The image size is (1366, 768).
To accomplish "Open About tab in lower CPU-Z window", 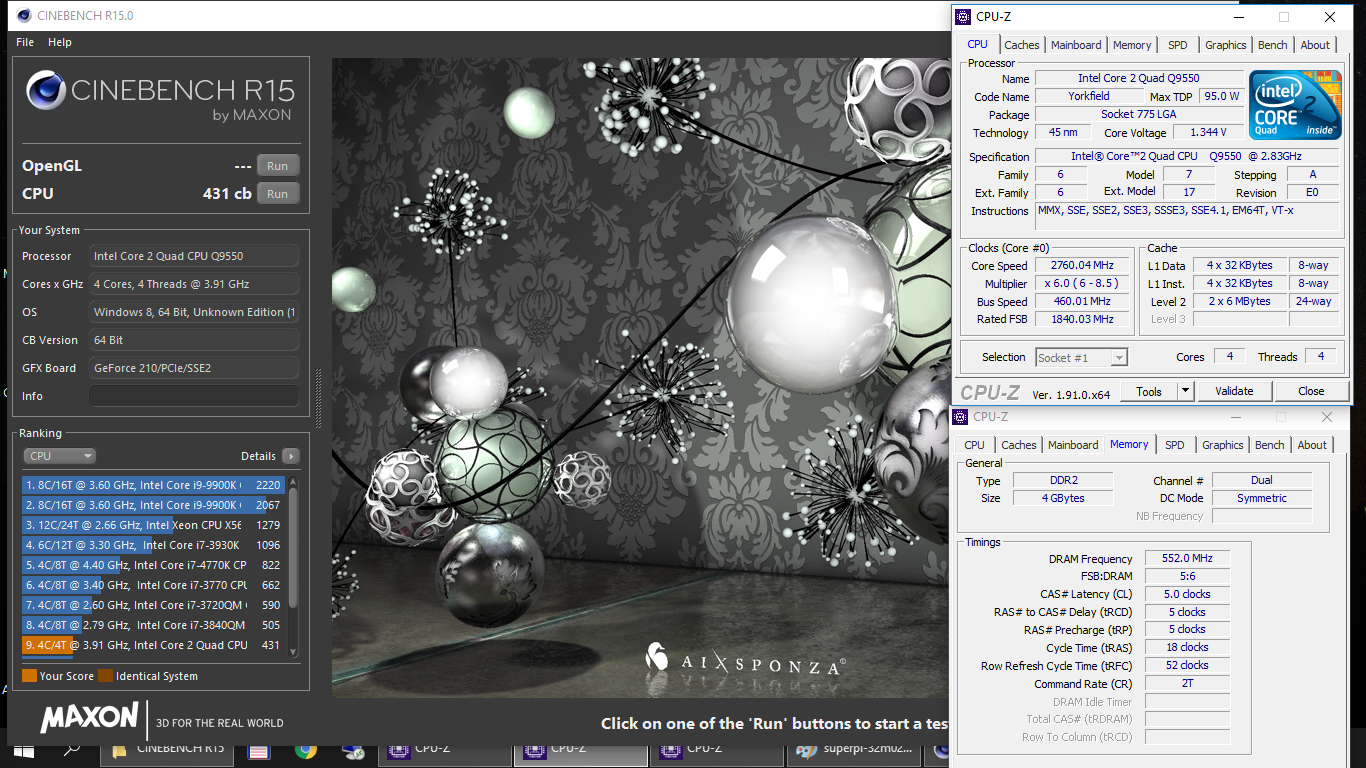I will 1312,445.
